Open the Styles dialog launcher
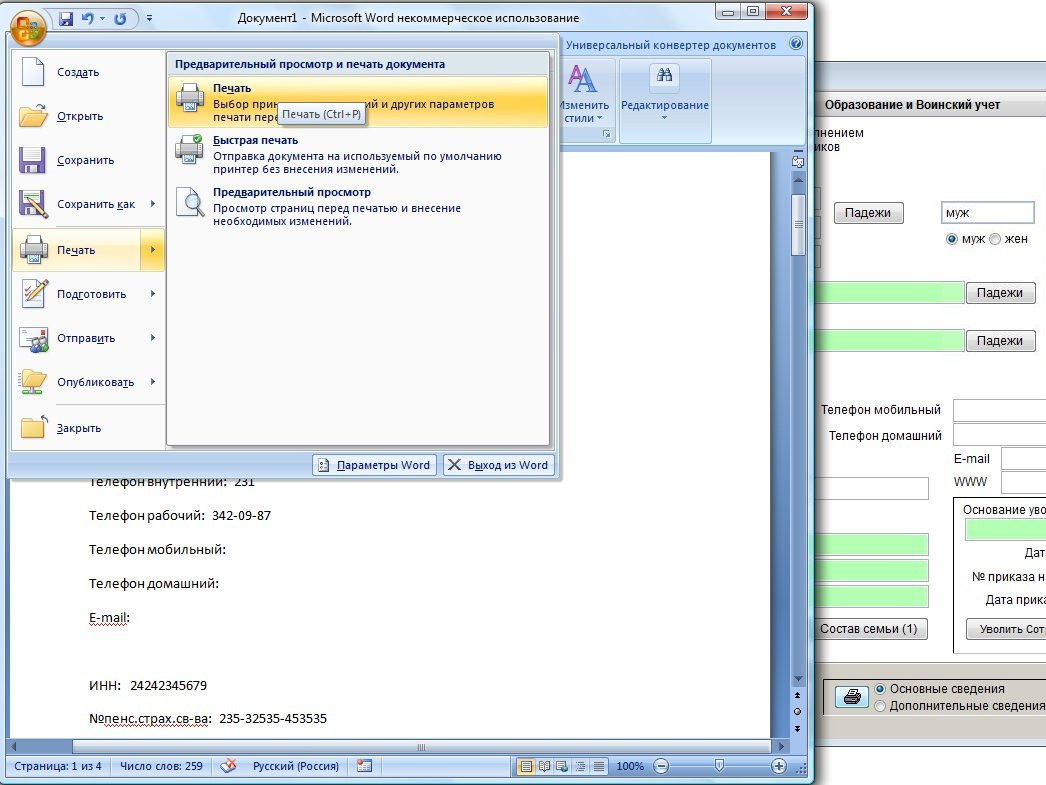 (x=606, y=134)
